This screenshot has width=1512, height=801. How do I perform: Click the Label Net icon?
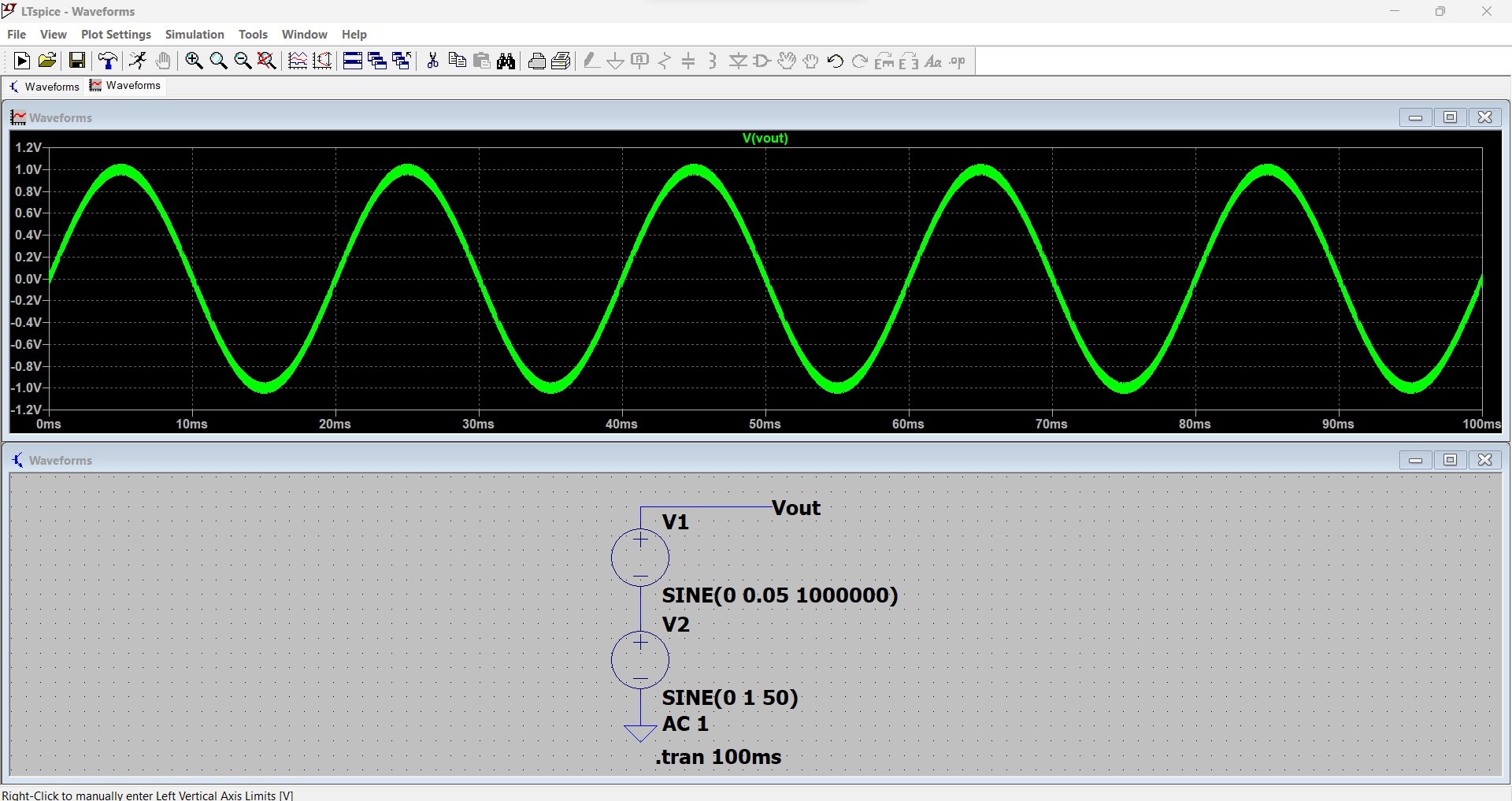click(640, 61)
